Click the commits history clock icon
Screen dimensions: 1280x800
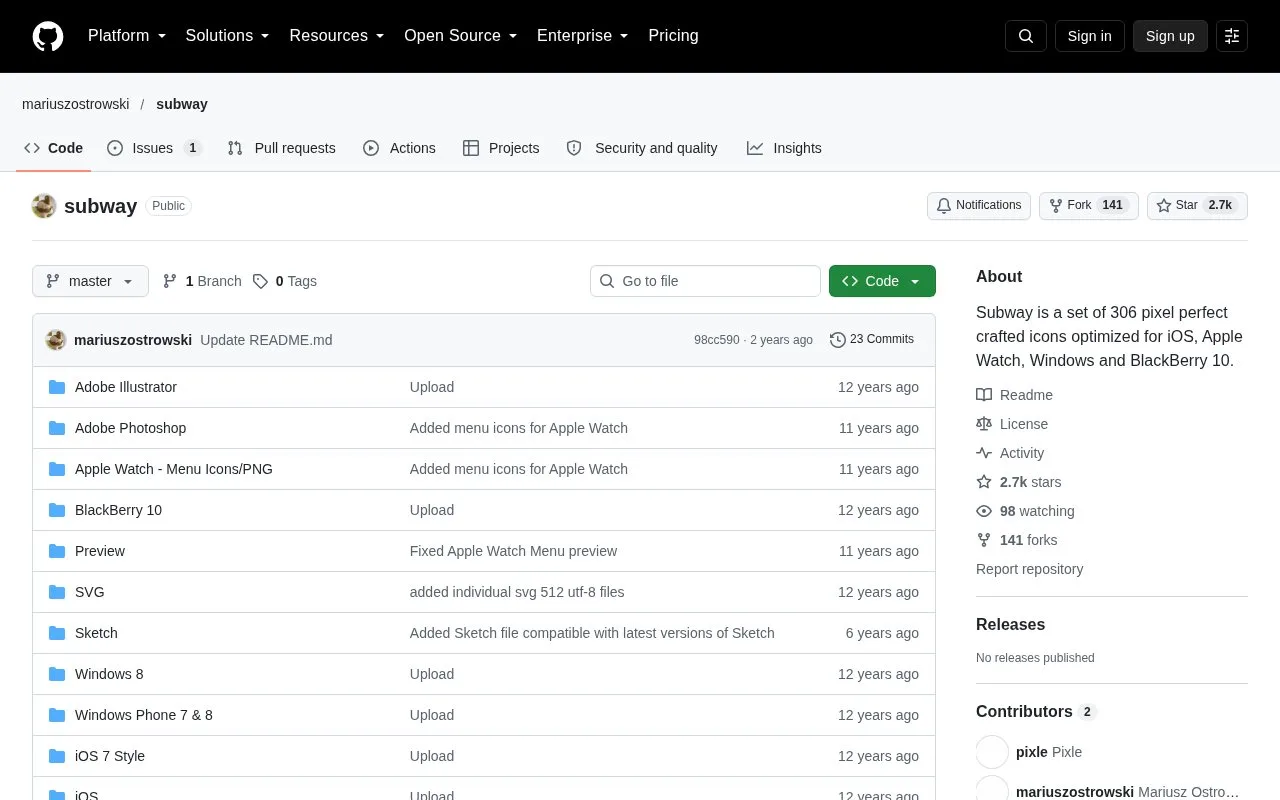pos(838,340)
